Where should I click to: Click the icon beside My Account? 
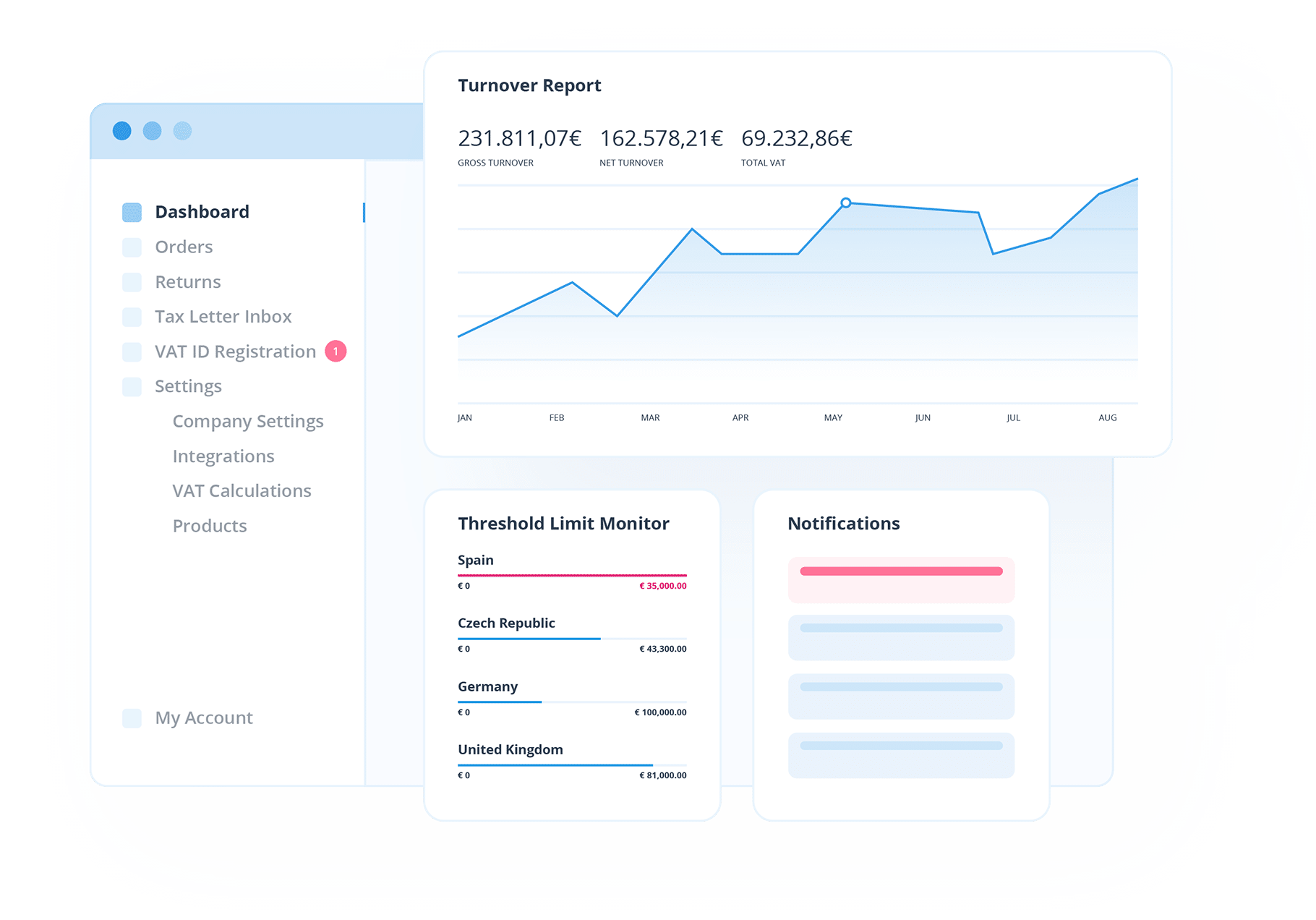132,718
